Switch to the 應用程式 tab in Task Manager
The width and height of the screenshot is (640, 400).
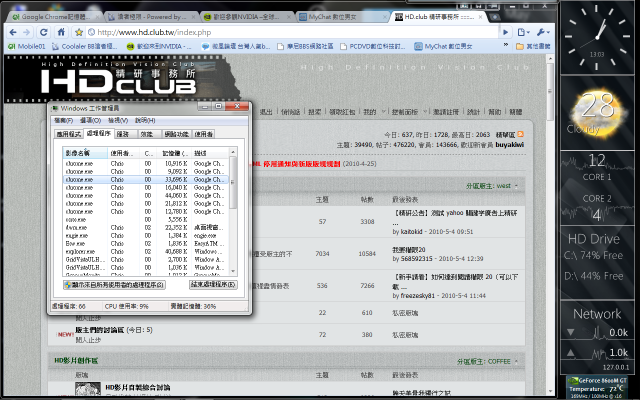68,134
